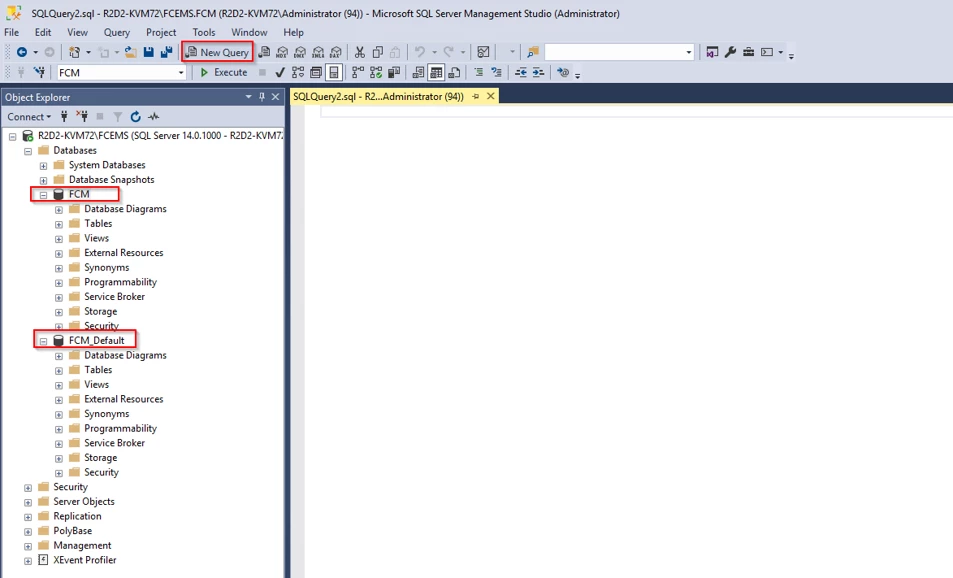The image size is (953, 578).
Task: Click the Copy icon
Action: [377, 52]
